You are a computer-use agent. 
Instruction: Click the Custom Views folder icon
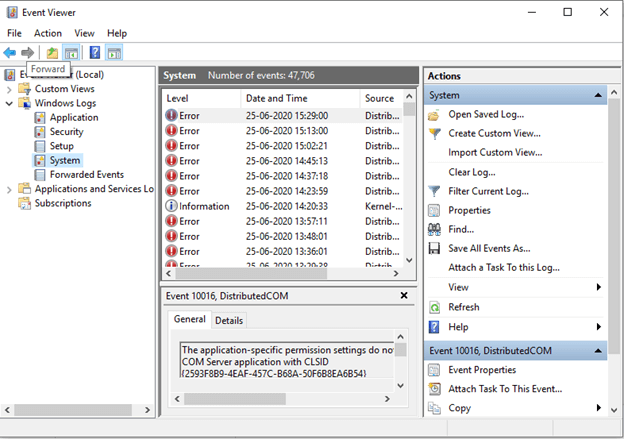pyautogui.click(x=25, y=89)
